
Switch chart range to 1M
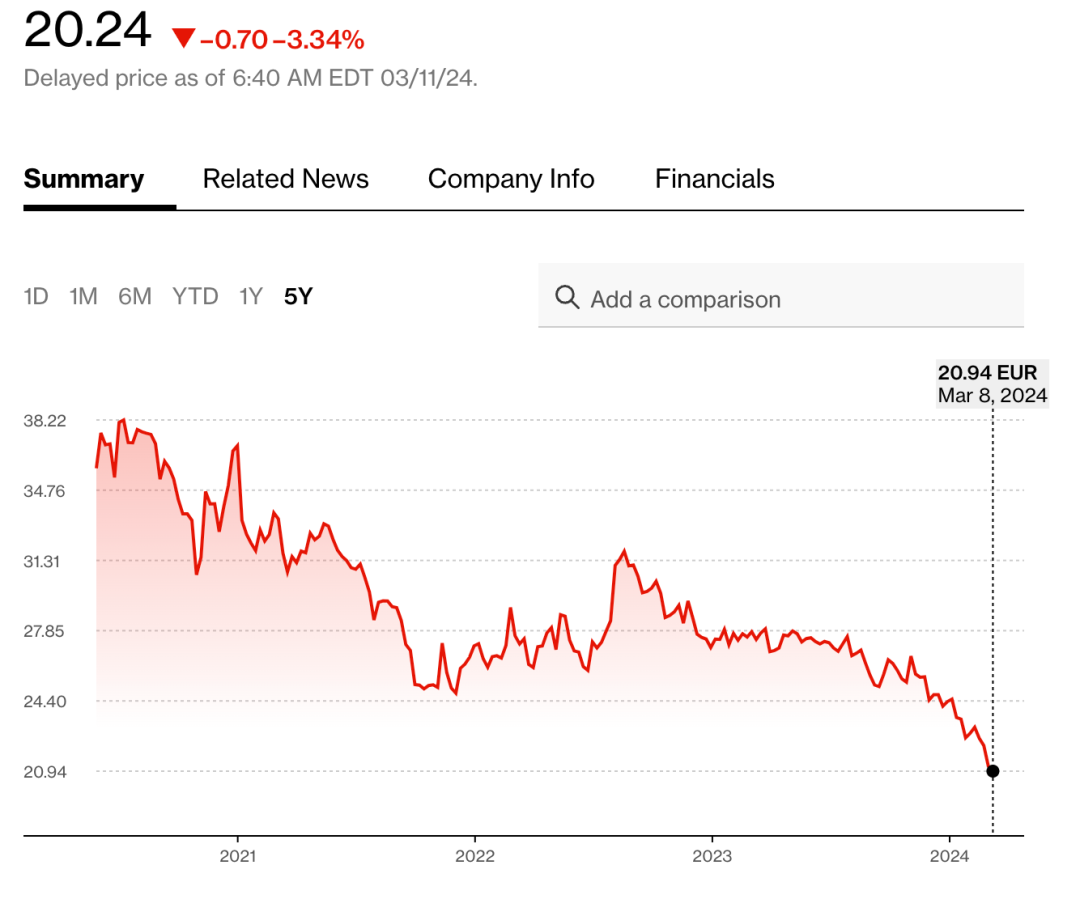point(83,296)
